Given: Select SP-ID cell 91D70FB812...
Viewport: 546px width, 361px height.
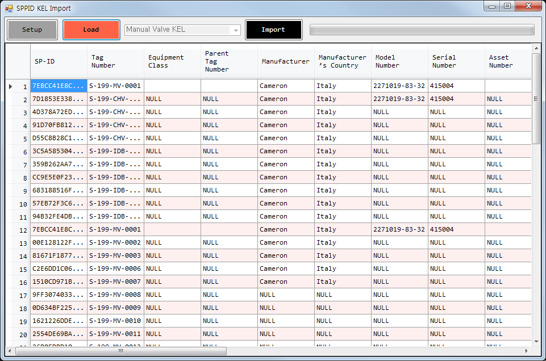Looking at the screenshot, I should point(59,125).
